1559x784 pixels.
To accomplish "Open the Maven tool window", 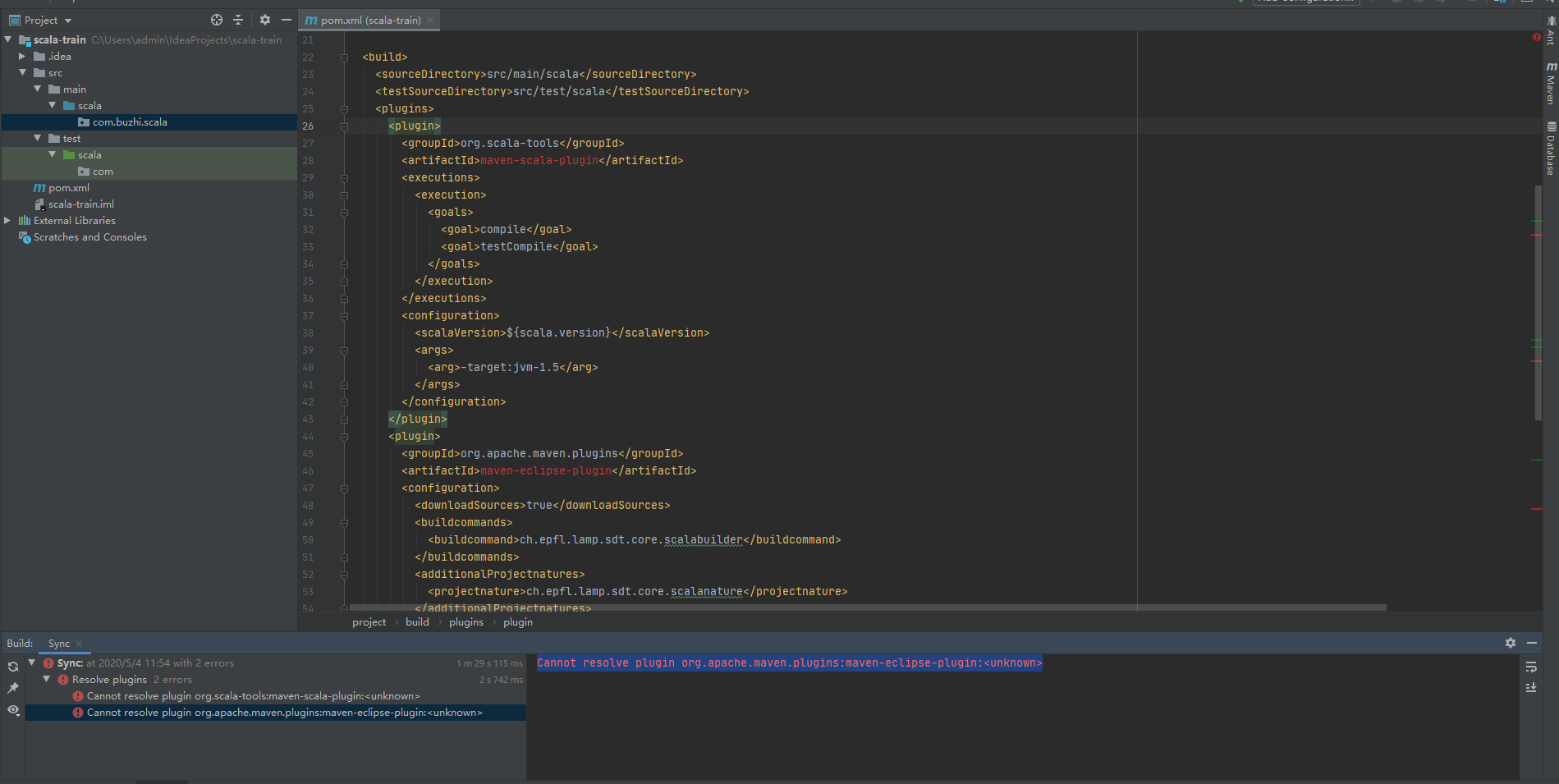I will (1551, 83).
